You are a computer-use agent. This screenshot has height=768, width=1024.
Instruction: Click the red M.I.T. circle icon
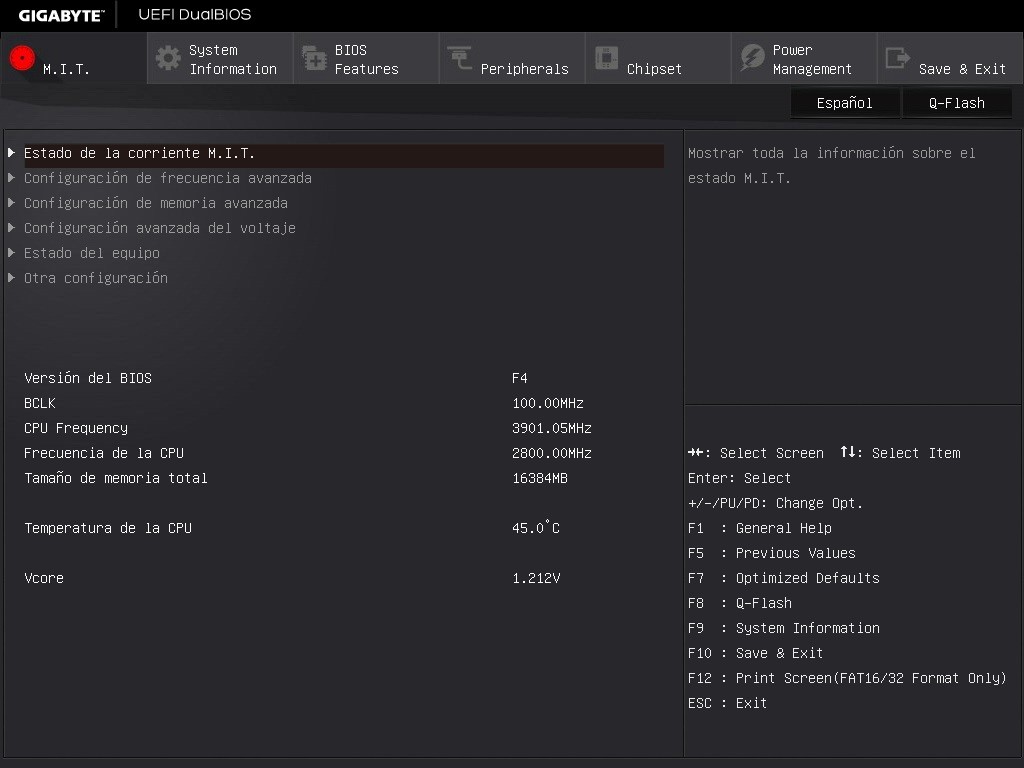[21, 57]
